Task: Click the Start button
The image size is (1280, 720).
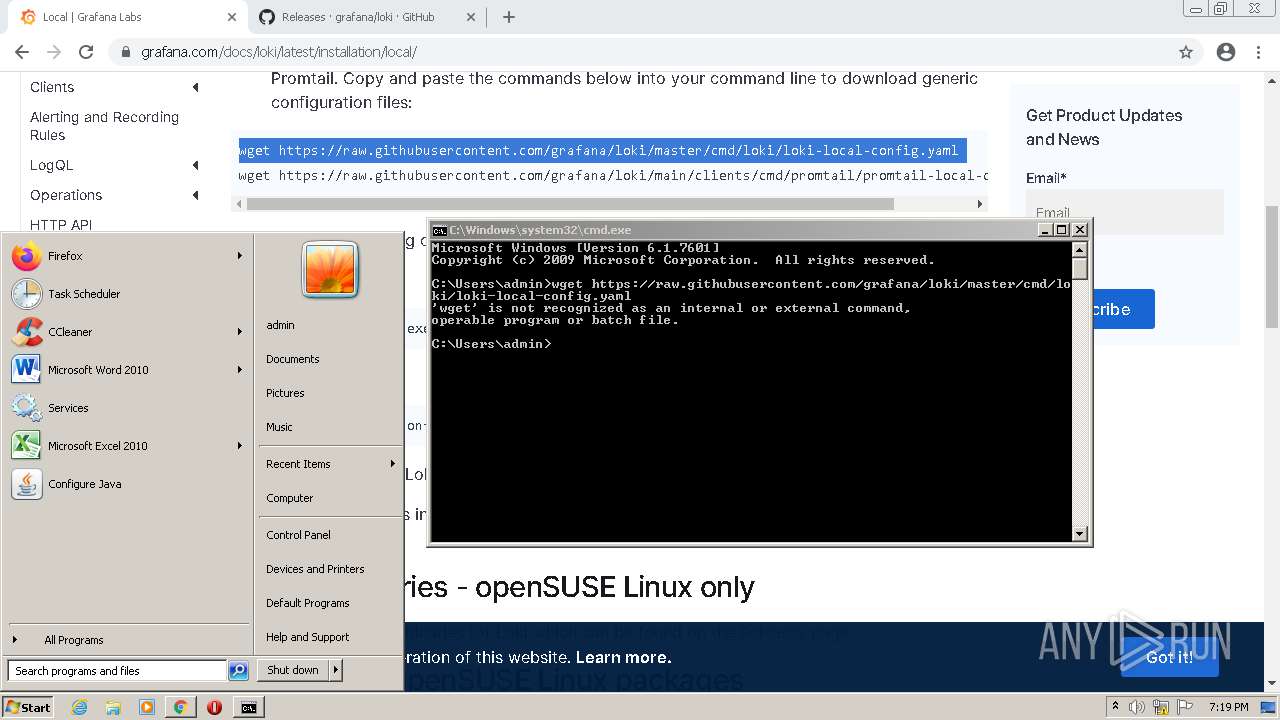Action: (x=28, y=707)
